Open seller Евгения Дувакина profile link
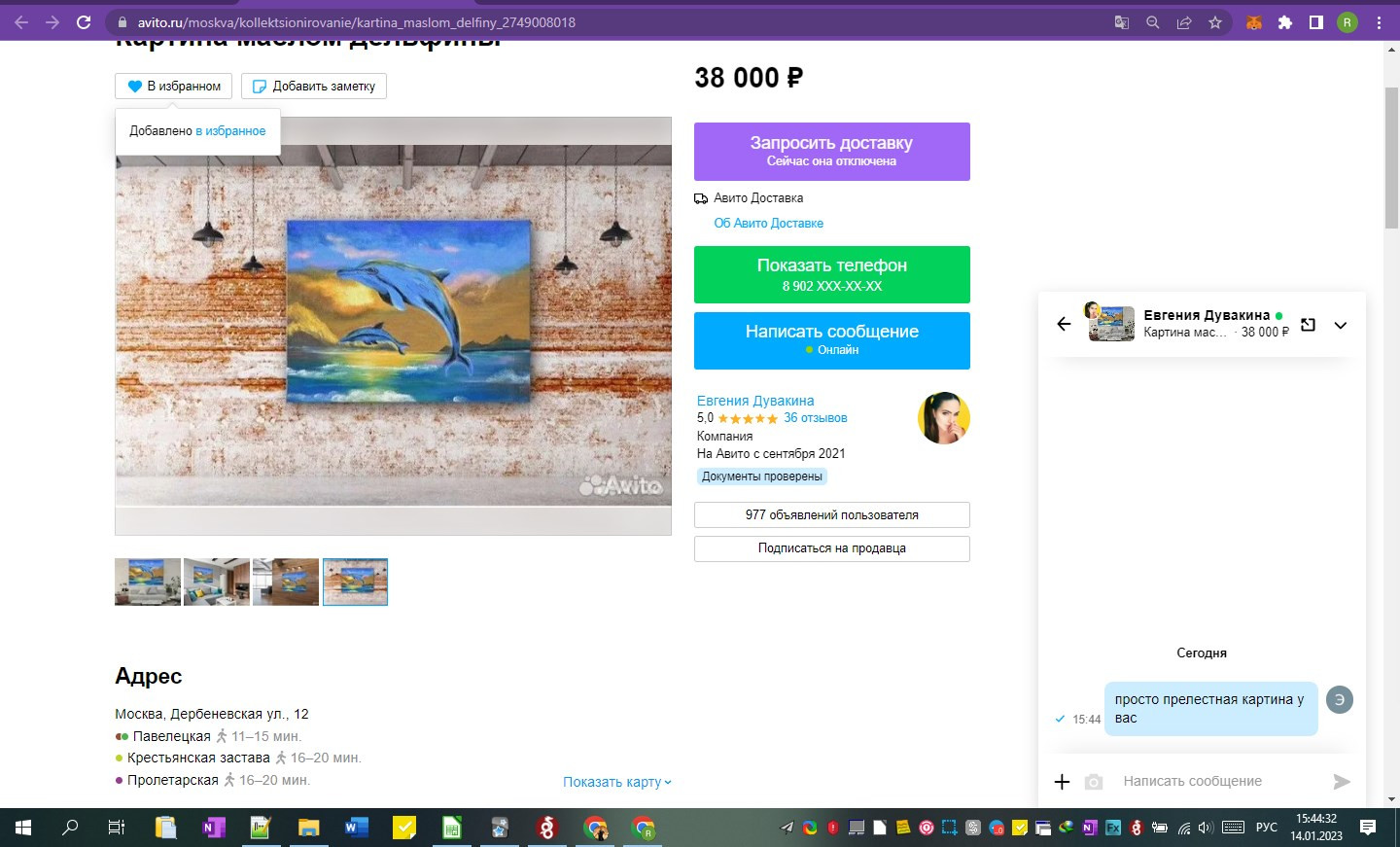This screenshot has height=847, width=1400. point(755,401)
